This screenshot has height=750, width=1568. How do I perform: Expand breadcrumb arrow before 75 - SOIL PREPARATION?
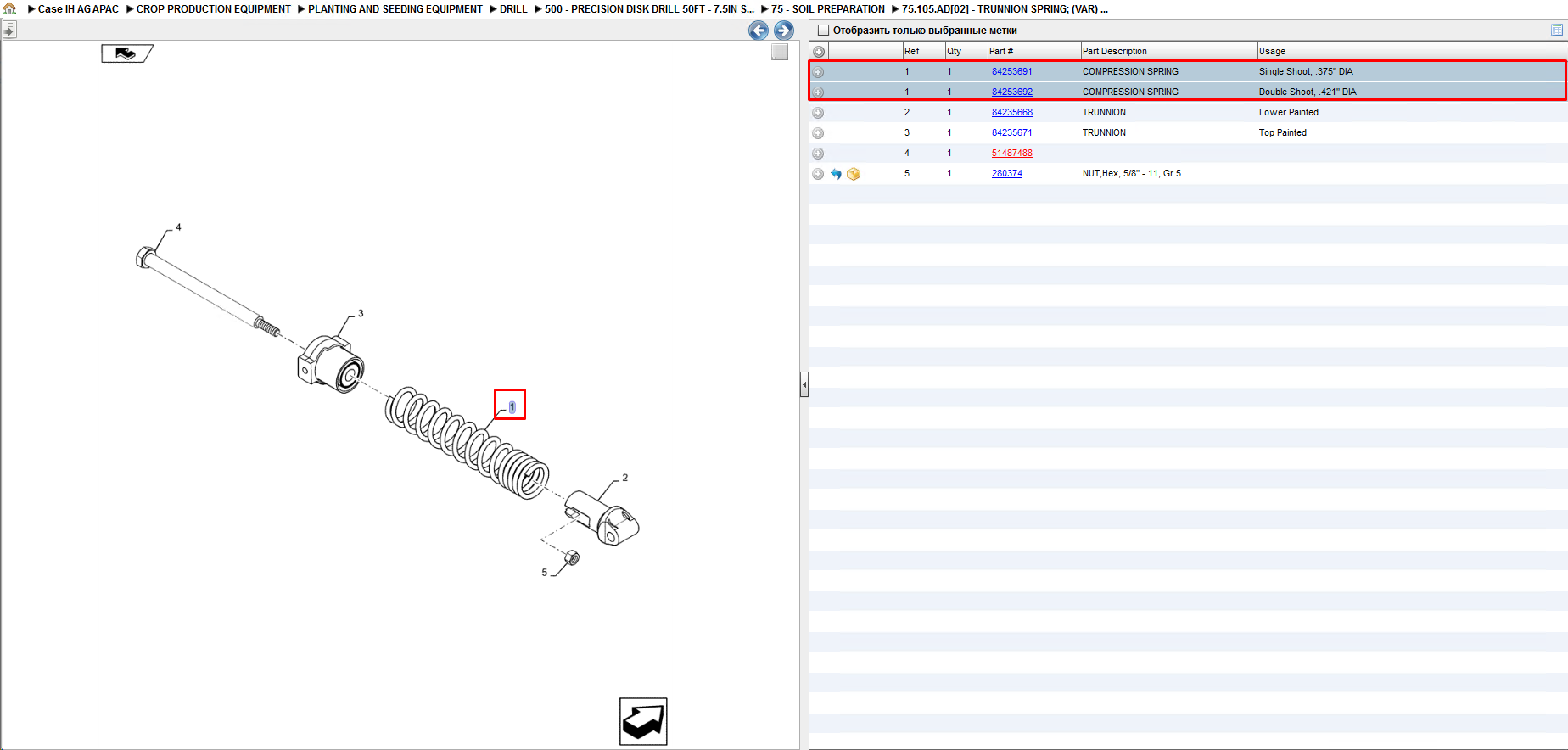[x=764, y=9]
